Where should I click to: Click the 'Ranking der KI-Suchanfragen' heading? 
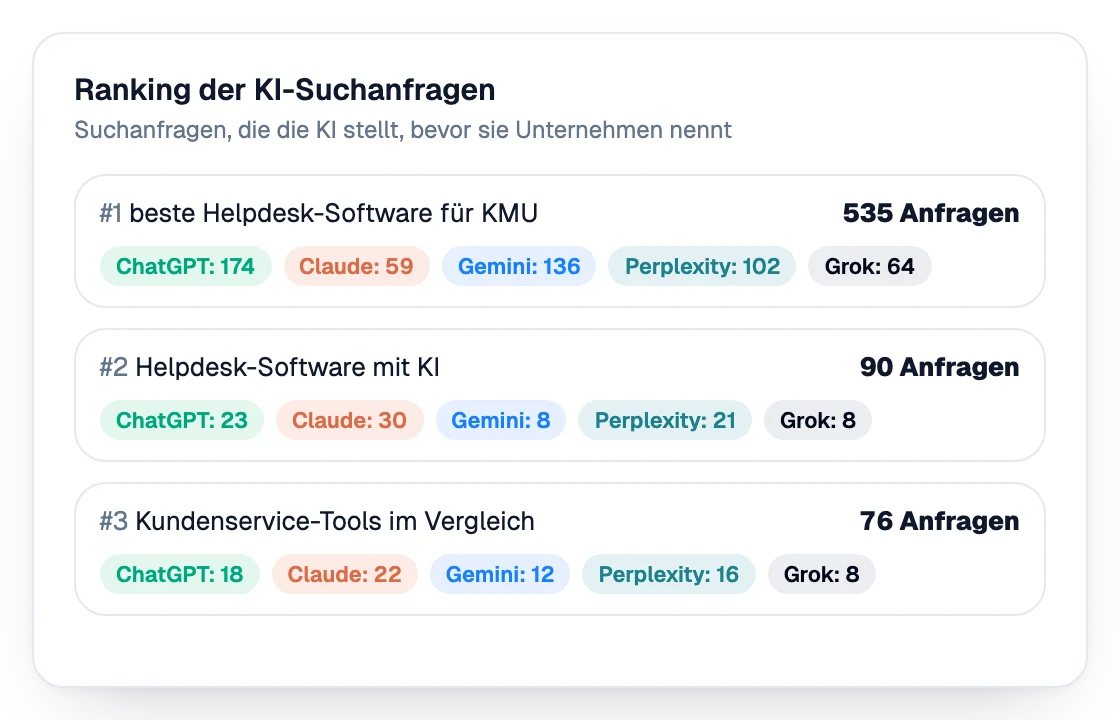click(x=284, y=90)
